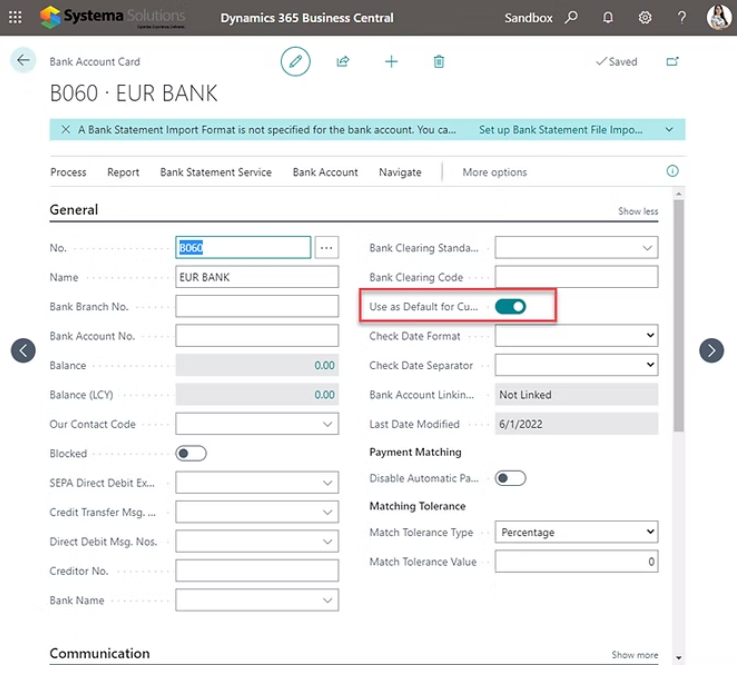Click Show less in General section

[x=637, y=212]
